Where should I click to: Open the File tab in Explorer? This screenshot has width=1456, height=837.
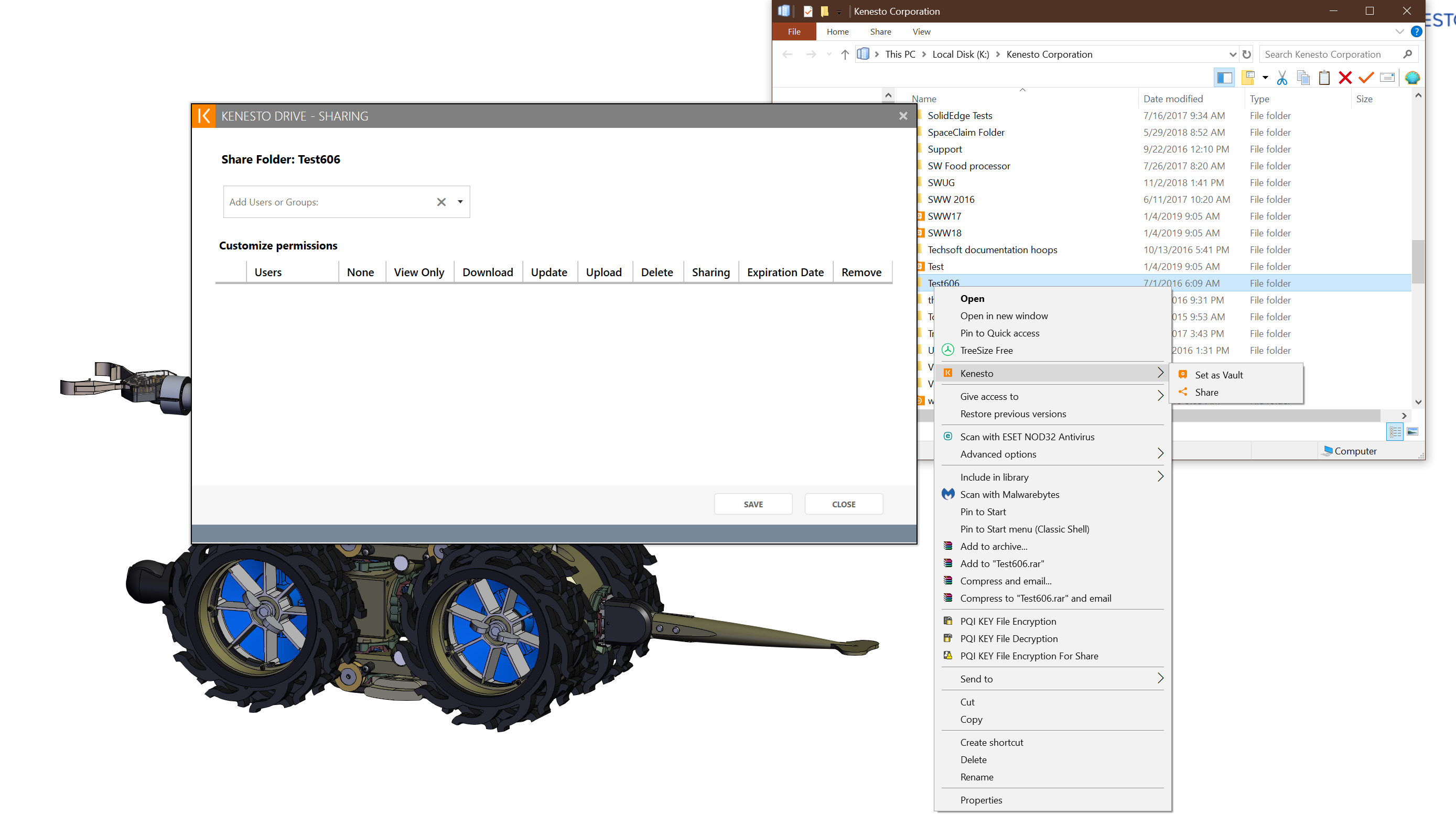coord(794,31)
